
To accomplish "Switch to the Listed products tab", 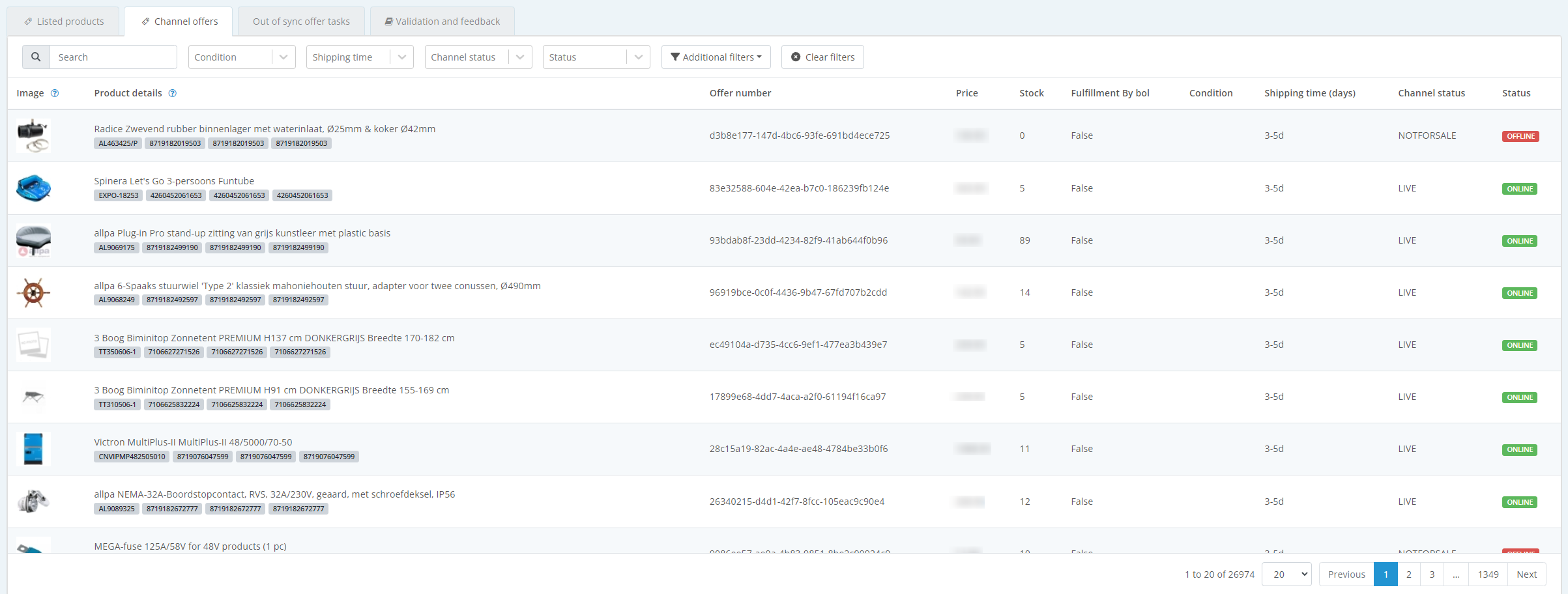I will [x=64, y=21].
